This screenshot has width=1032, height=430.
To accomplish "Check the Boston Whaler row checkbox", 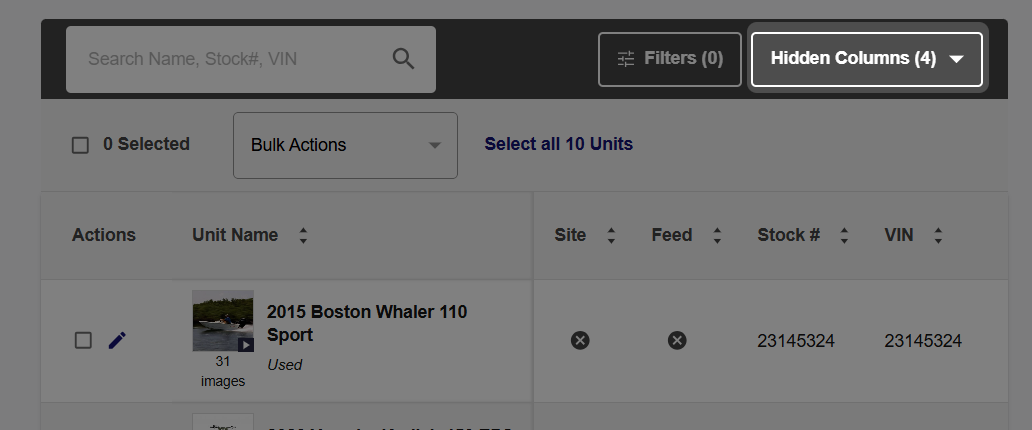I will tap(83, 340).
